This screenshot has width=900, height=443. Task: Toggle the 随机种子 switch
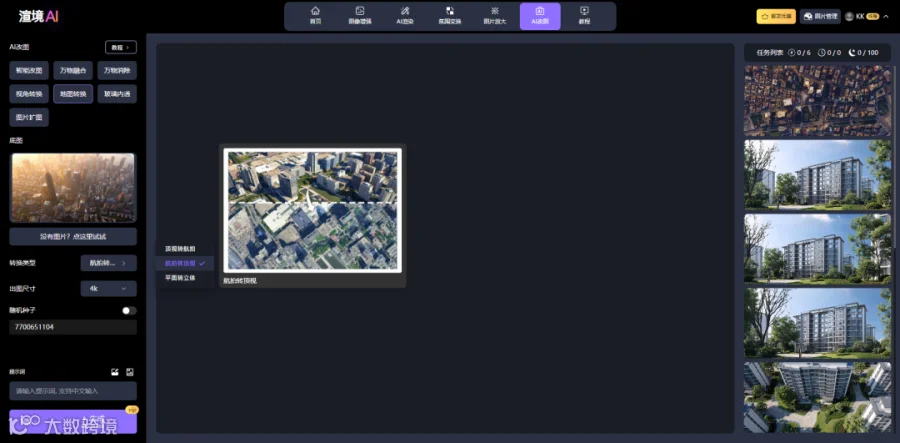(129, 310)
